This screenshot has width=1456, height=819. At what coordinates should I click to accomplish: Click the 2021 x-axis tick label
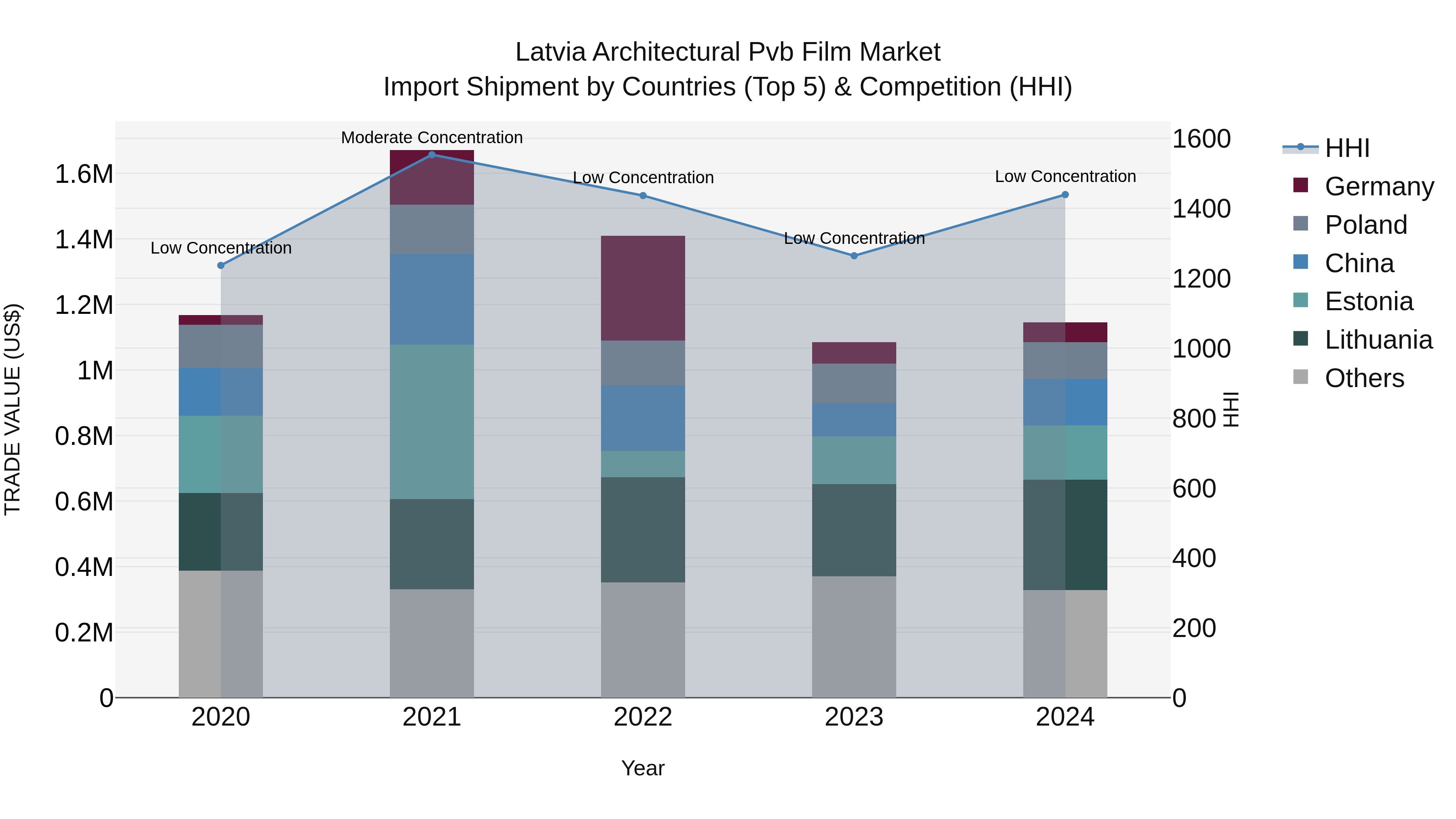(432, 717)
